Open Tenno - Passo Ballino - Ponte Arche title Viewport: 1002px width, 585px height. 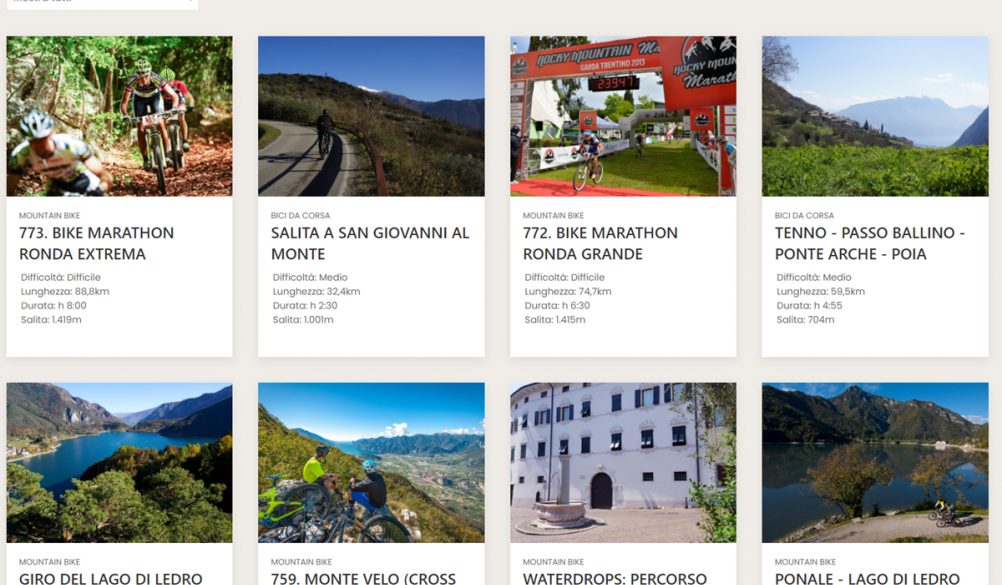870,243
